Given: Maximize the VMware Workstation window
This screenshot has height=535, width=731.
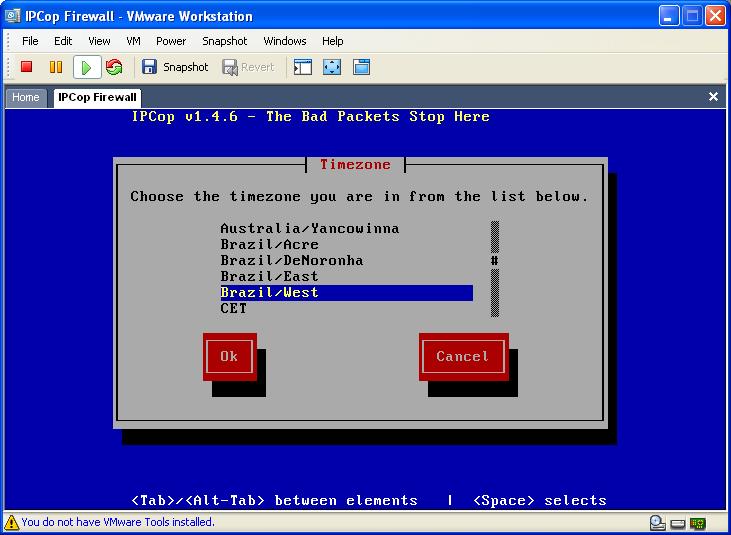Looking at the screenshot, I should 692,16.
